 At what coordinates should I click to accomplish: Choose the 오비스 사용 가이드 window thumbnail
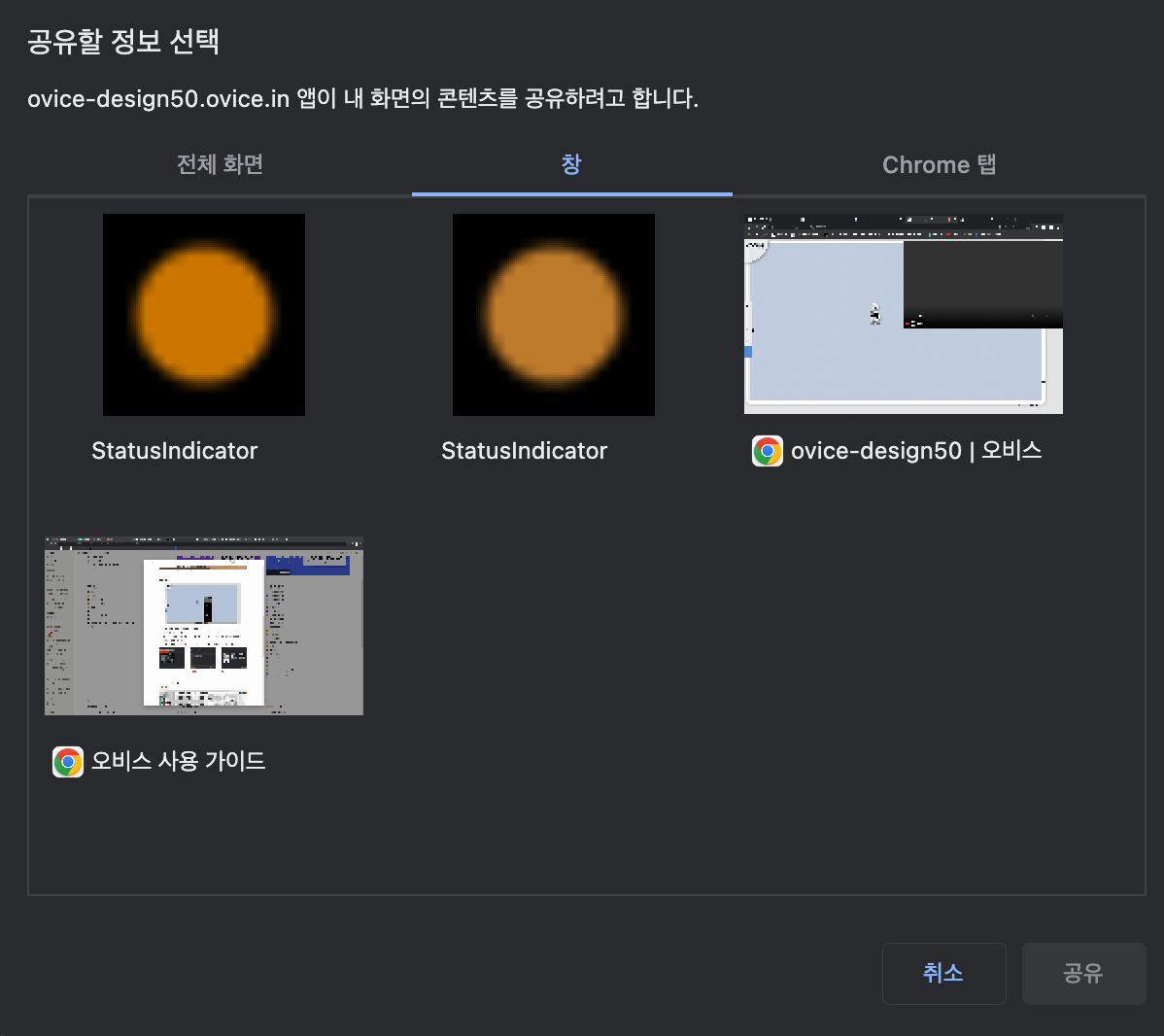pos(204,625)
